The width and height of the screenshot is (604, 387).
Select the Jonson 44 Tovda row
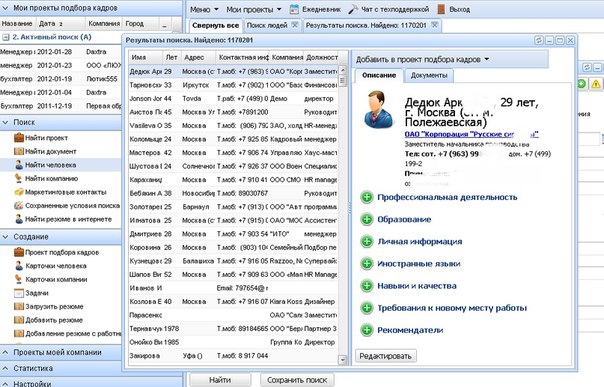coord(233,99)
